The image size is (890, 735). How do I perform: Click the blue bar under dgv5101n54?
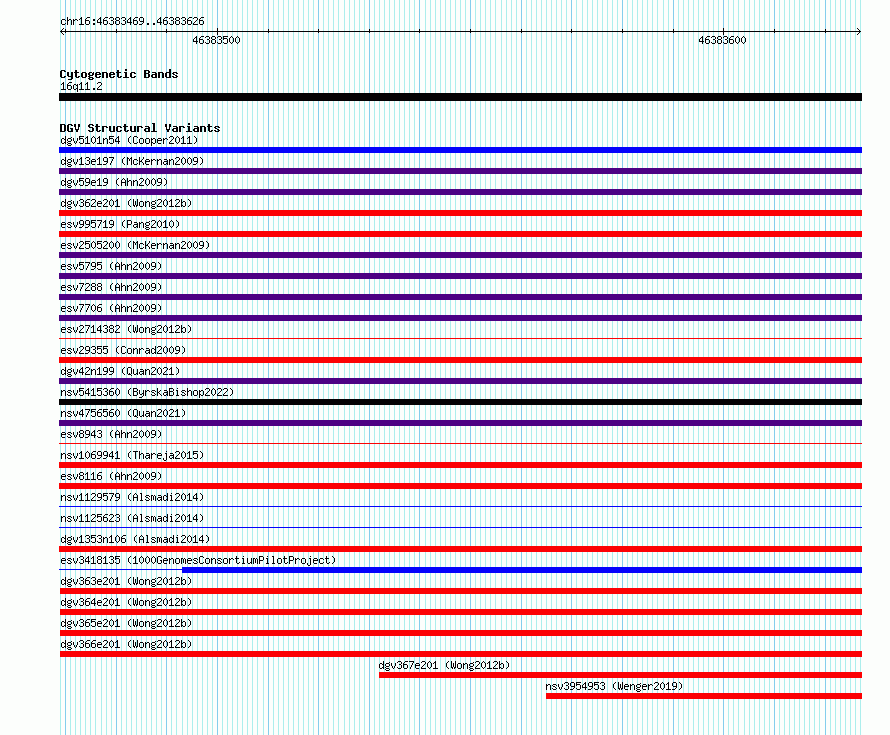[x=460, y=150]
